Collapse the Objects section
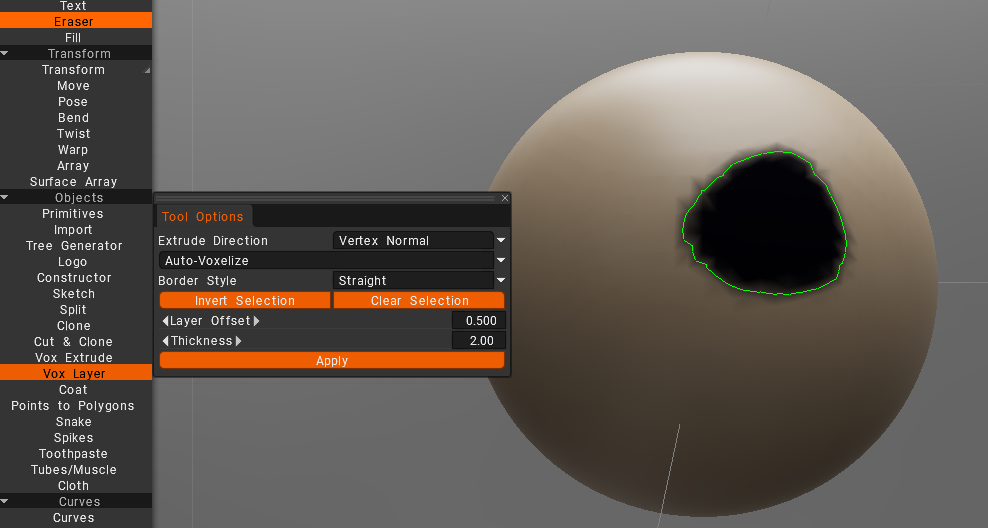The image size is (988, 528). 6,198
